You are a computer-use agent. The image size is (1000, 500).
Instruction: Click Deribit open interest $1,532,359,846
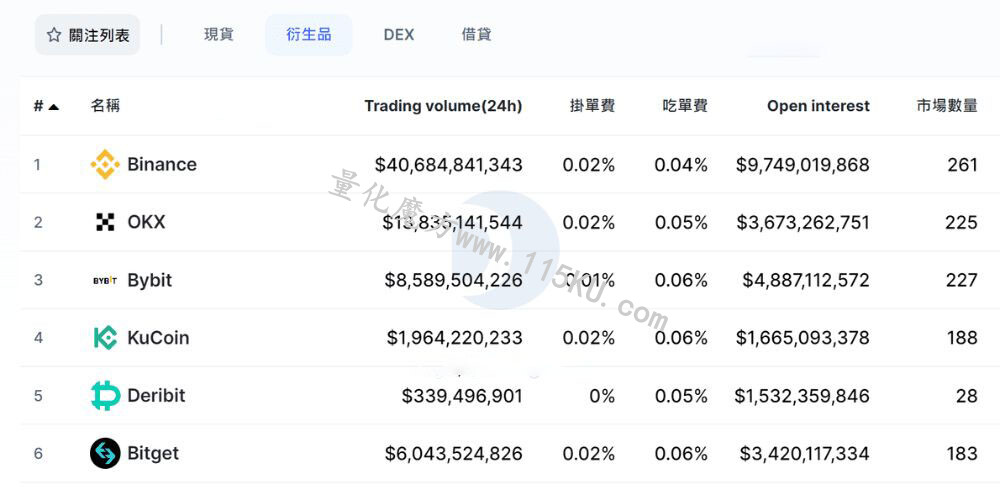tap(802, 396)
